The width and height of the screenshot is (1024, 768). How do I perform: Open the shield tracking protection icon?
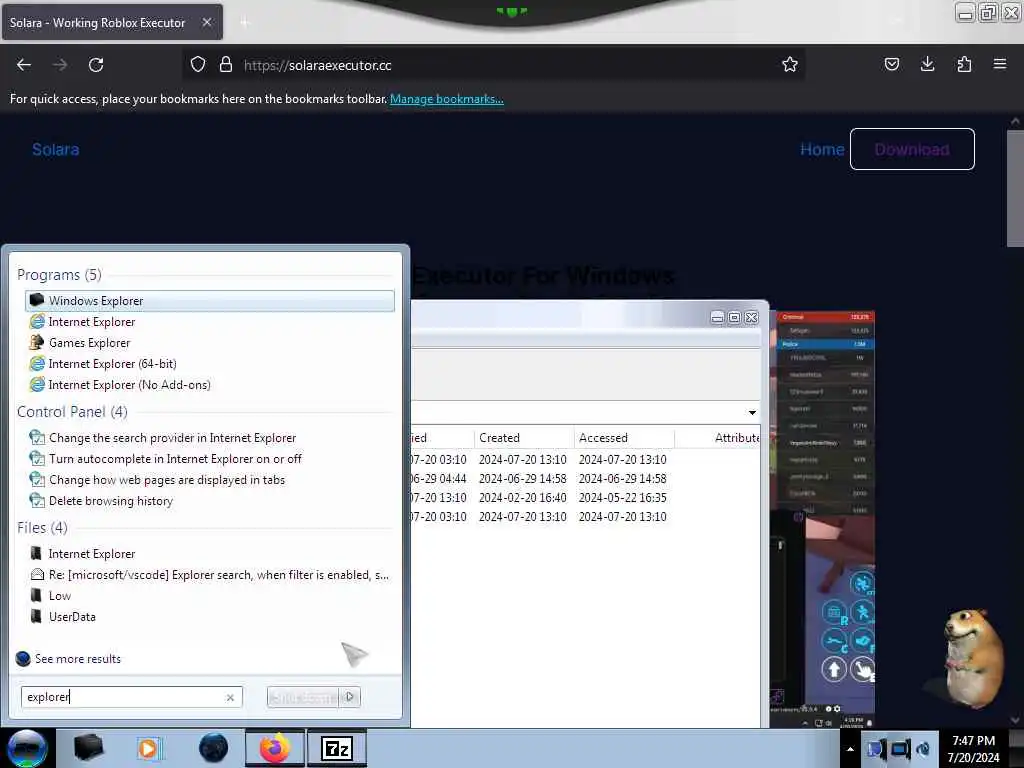pyautogui.click(x=198, y=65)
